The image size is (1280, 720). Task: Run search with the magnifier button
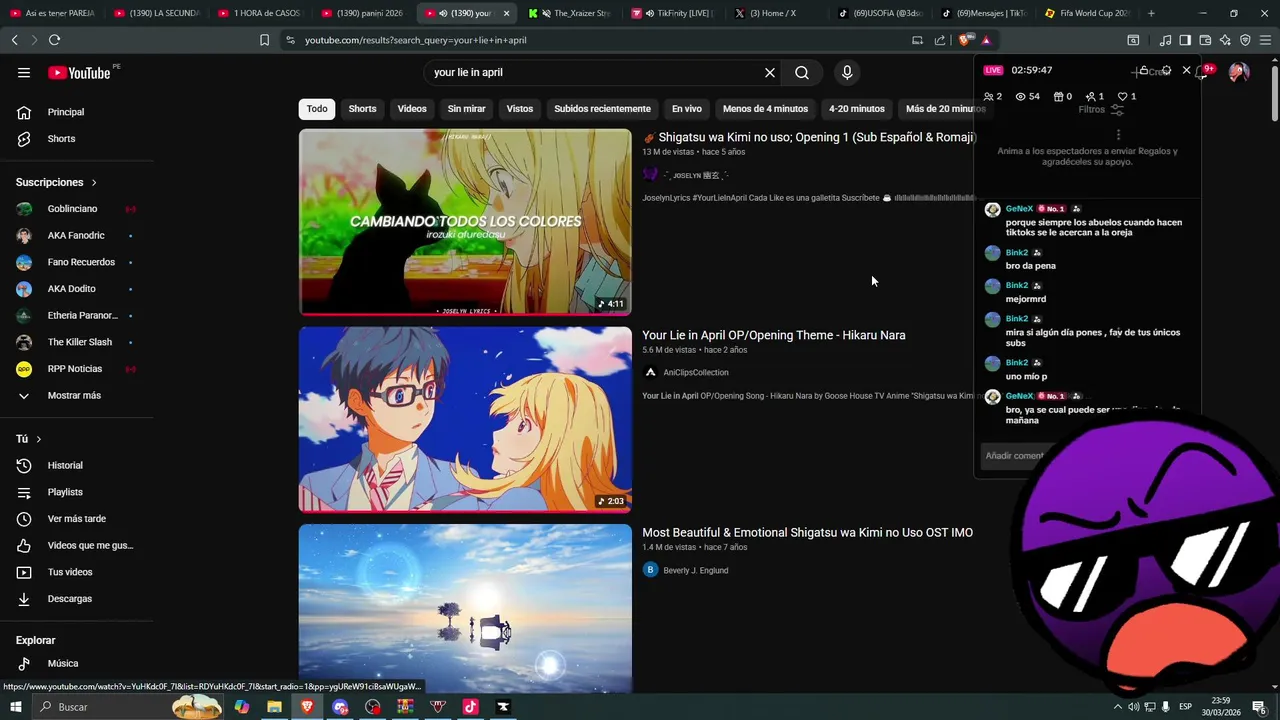[x=802, y=72]
